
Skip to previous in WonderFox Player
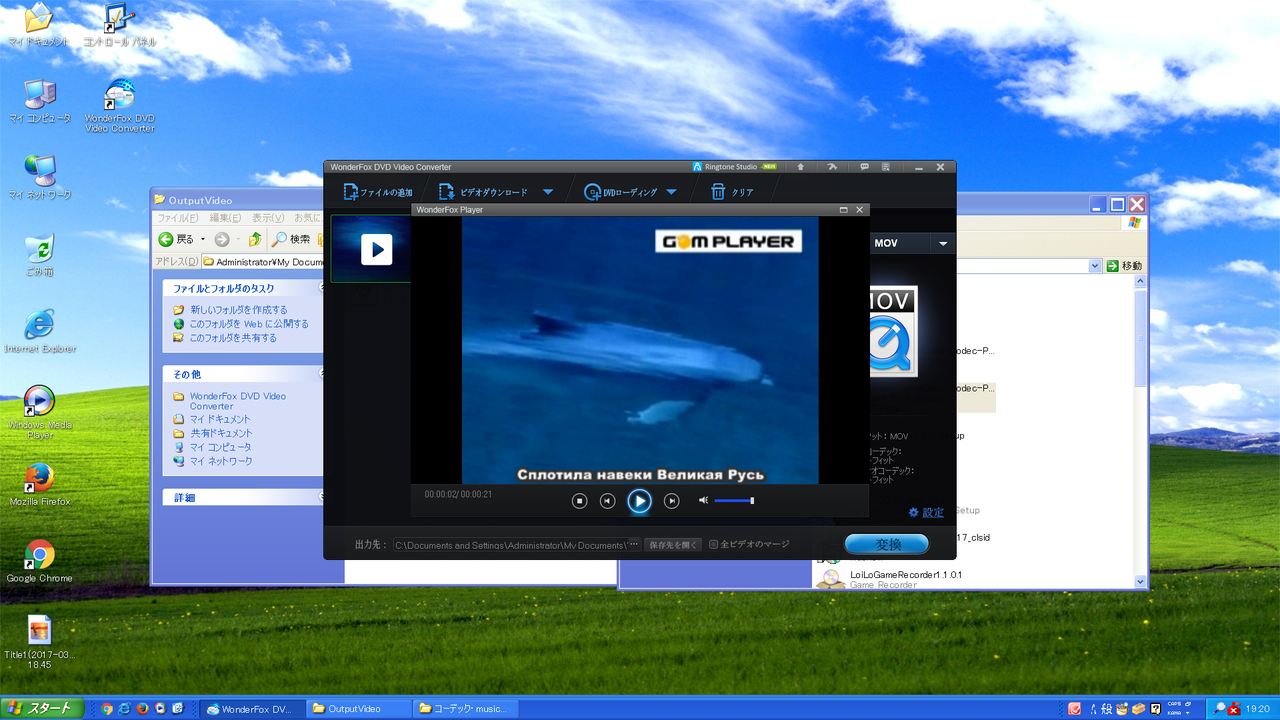click(x=607, y=501)
